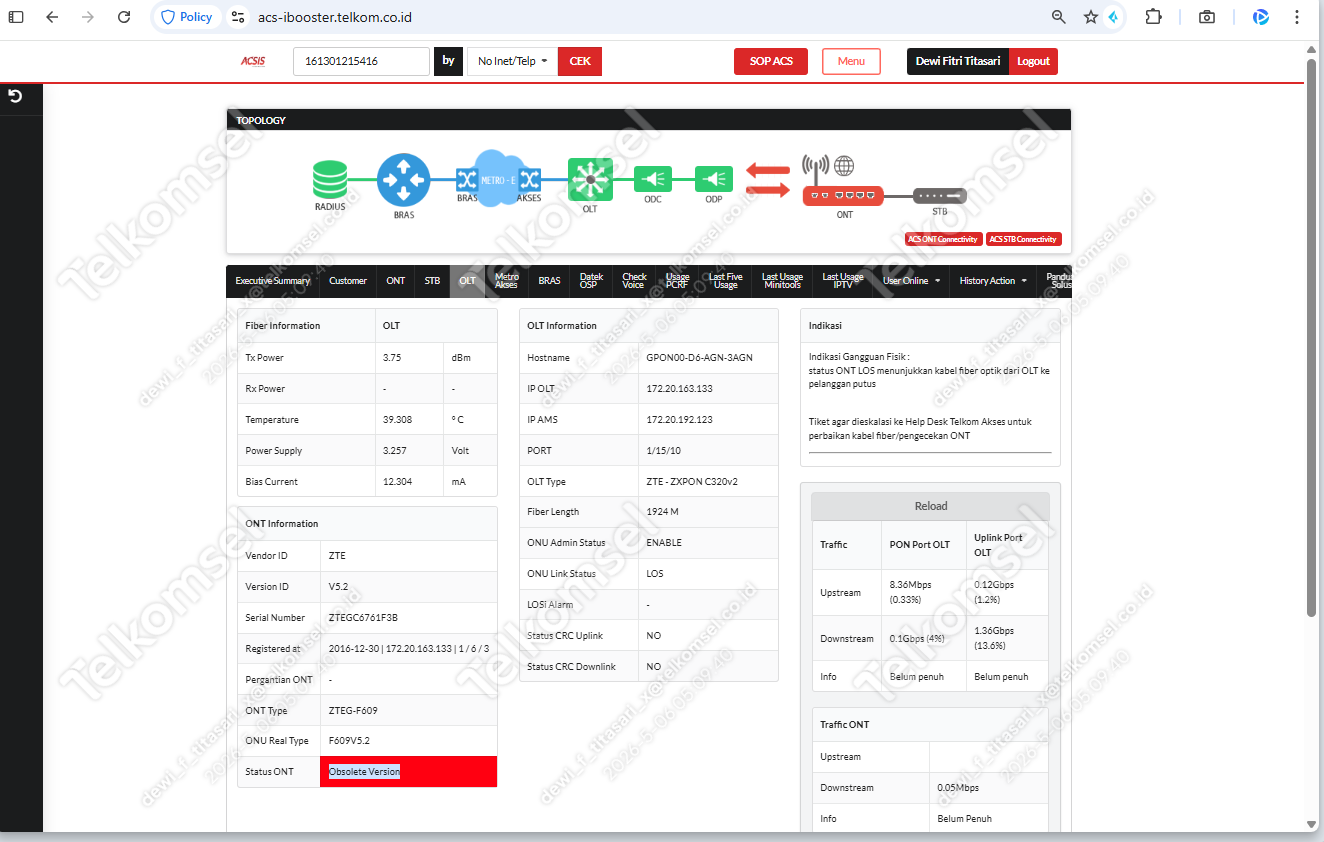Select the OLT node icon in topology
This screenshot has height=842, width=1324.
590,179
